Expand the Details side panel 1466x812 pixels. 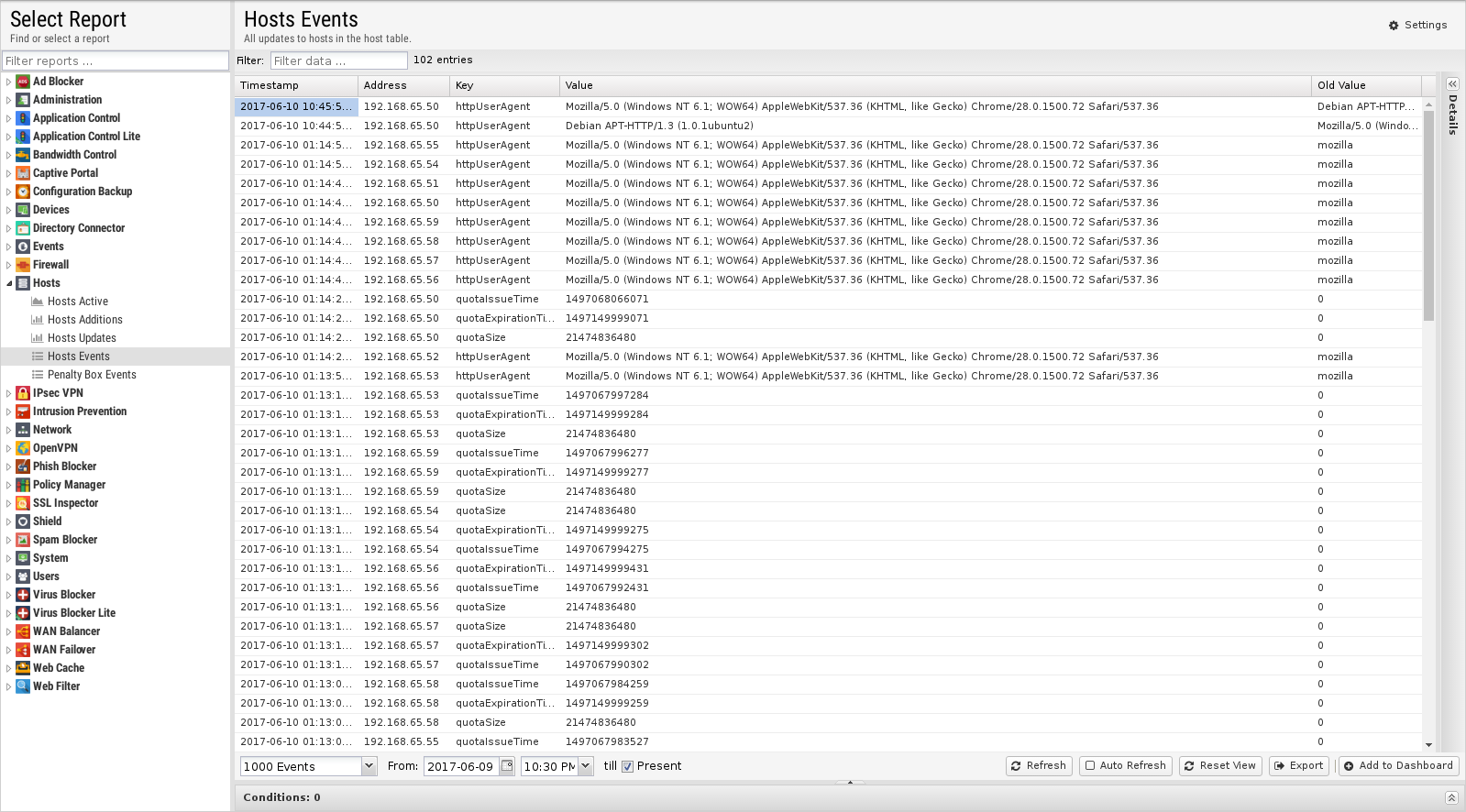(x=1452, y=83)
